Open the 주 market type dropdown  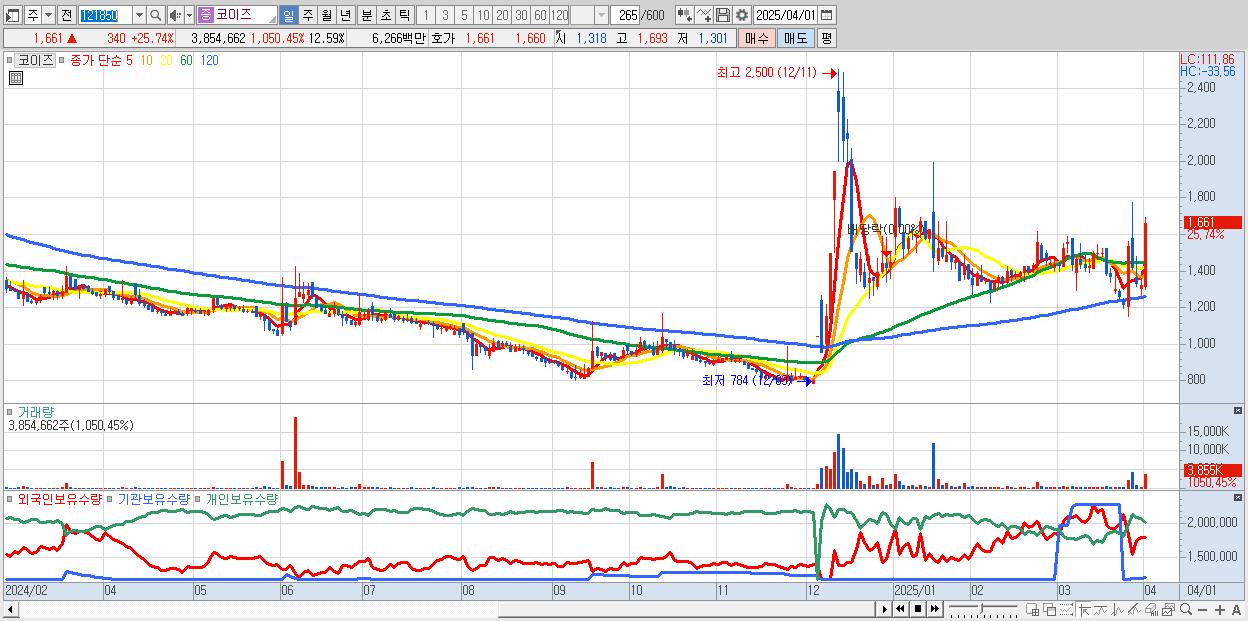point(48,15)
